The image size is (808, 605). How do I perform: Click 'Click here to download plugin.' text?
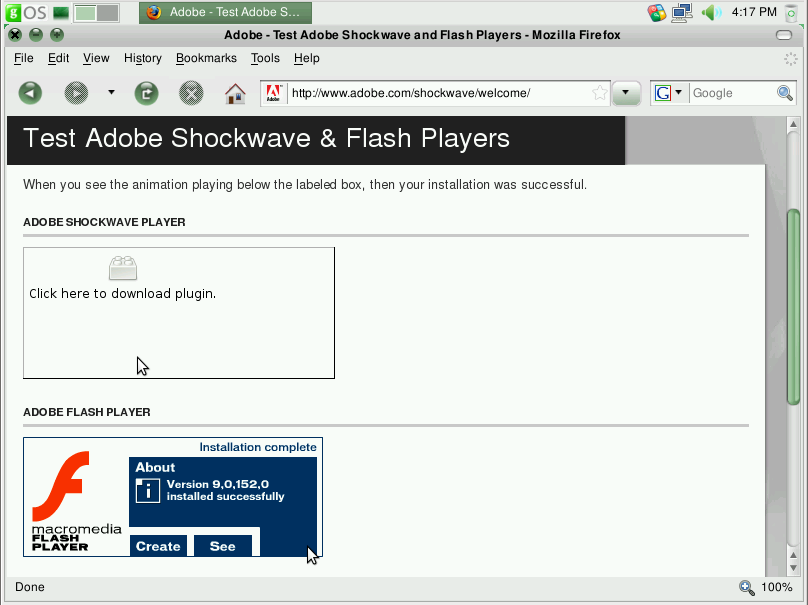[123, 294]
